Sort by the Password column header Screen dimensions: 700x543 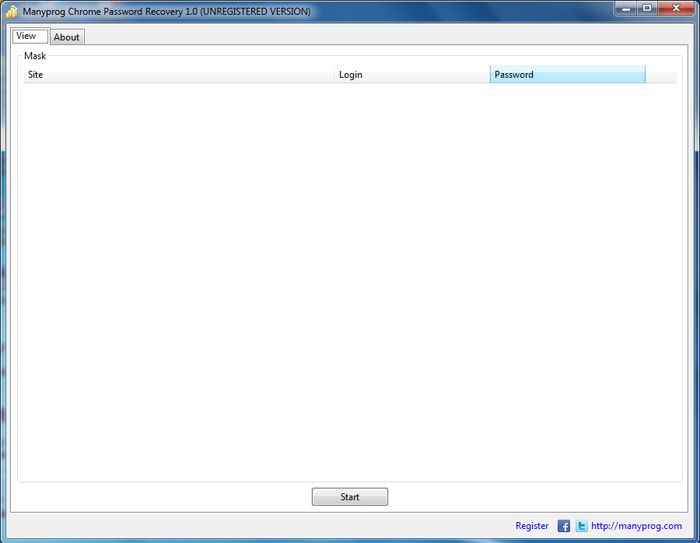click(567, 75)
